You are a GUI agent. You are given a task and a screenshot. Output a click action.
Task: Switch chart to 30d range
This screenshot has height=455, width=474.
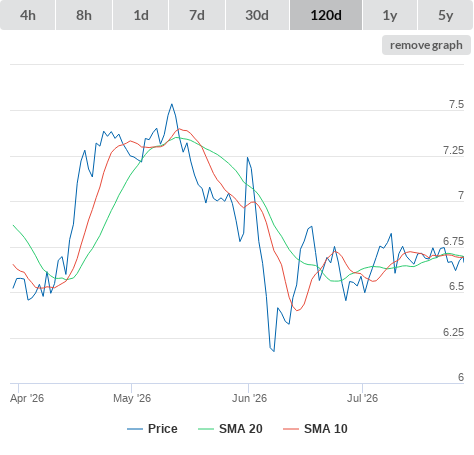(x=257, y=15)
